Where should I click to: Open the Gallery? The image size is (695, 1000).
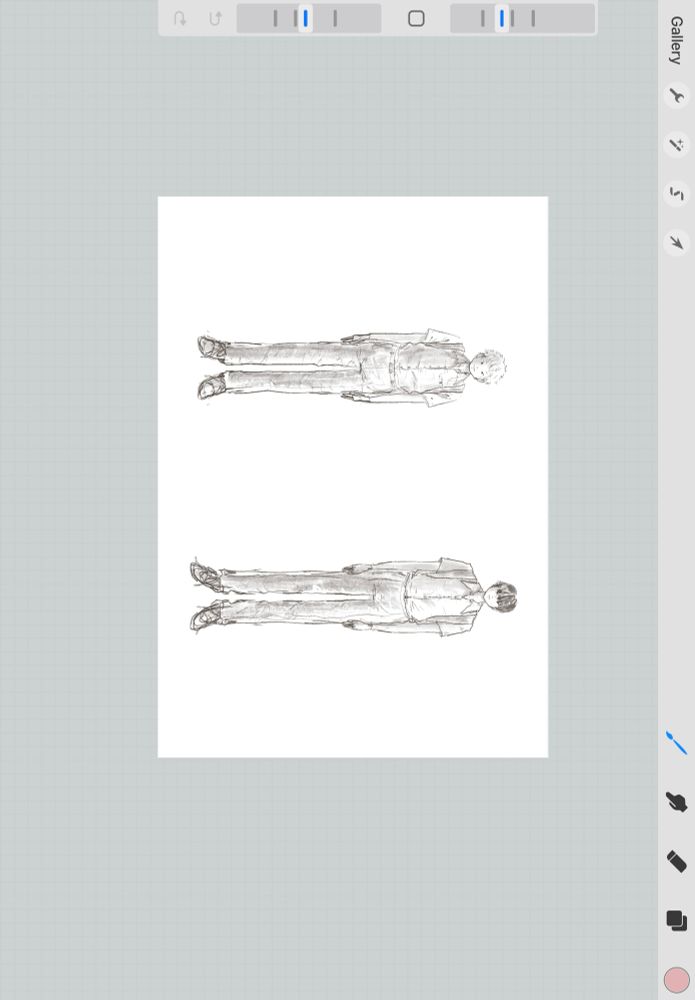pos(676,40)
